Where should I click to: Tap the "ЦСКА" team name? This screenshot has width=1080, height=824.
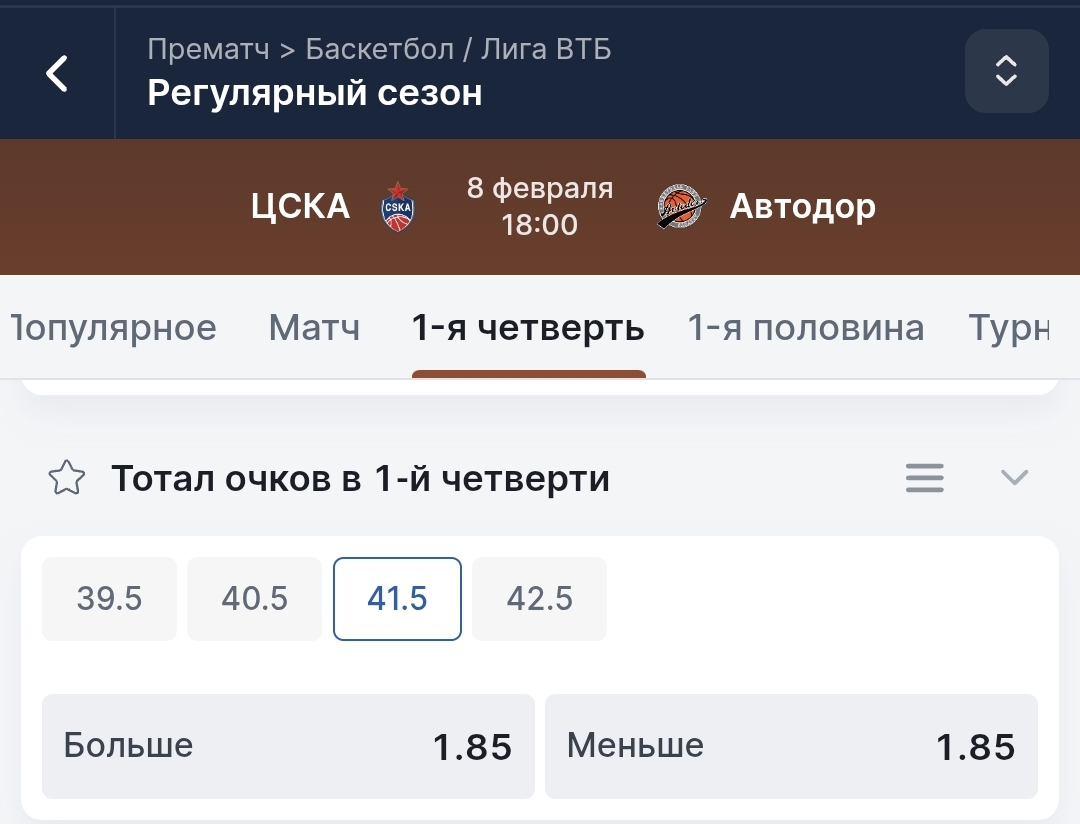(x=300, y=207)
